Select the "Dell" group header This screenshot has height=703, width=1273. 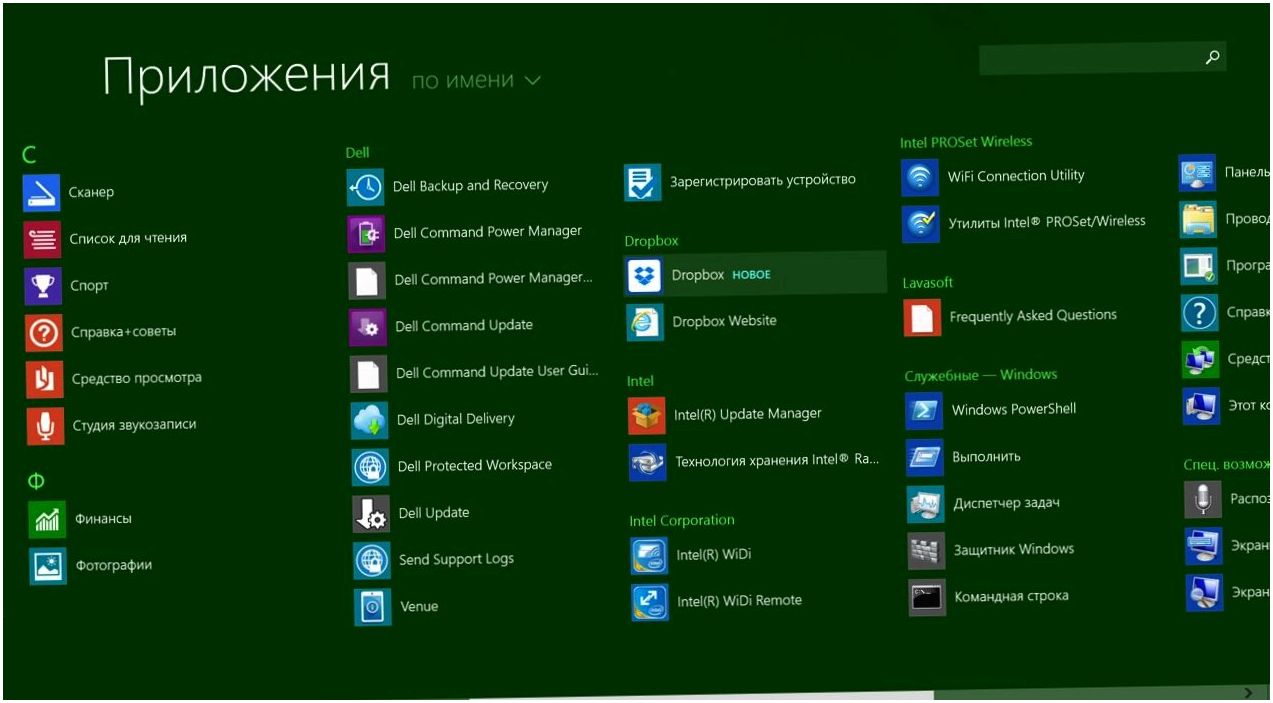(357, 152)
